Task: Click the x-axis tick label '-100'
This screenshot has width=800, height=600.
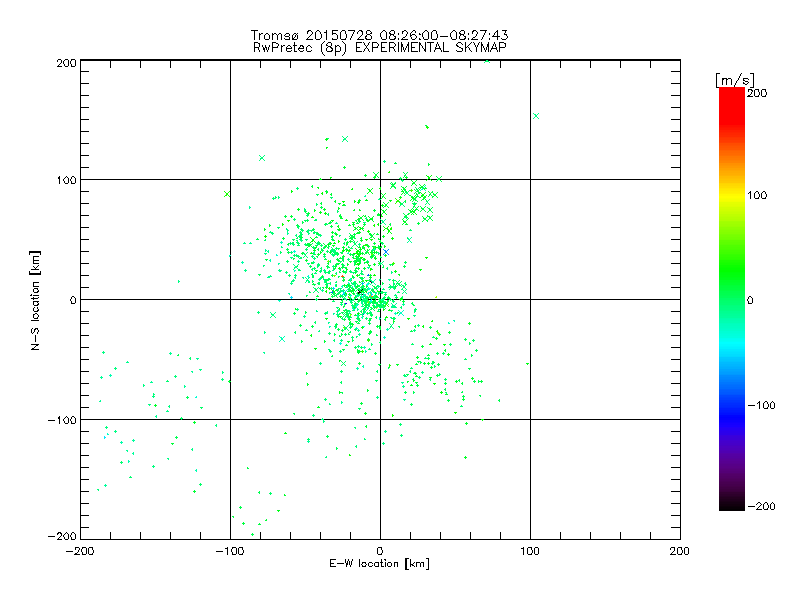Action: coord(230,551)
